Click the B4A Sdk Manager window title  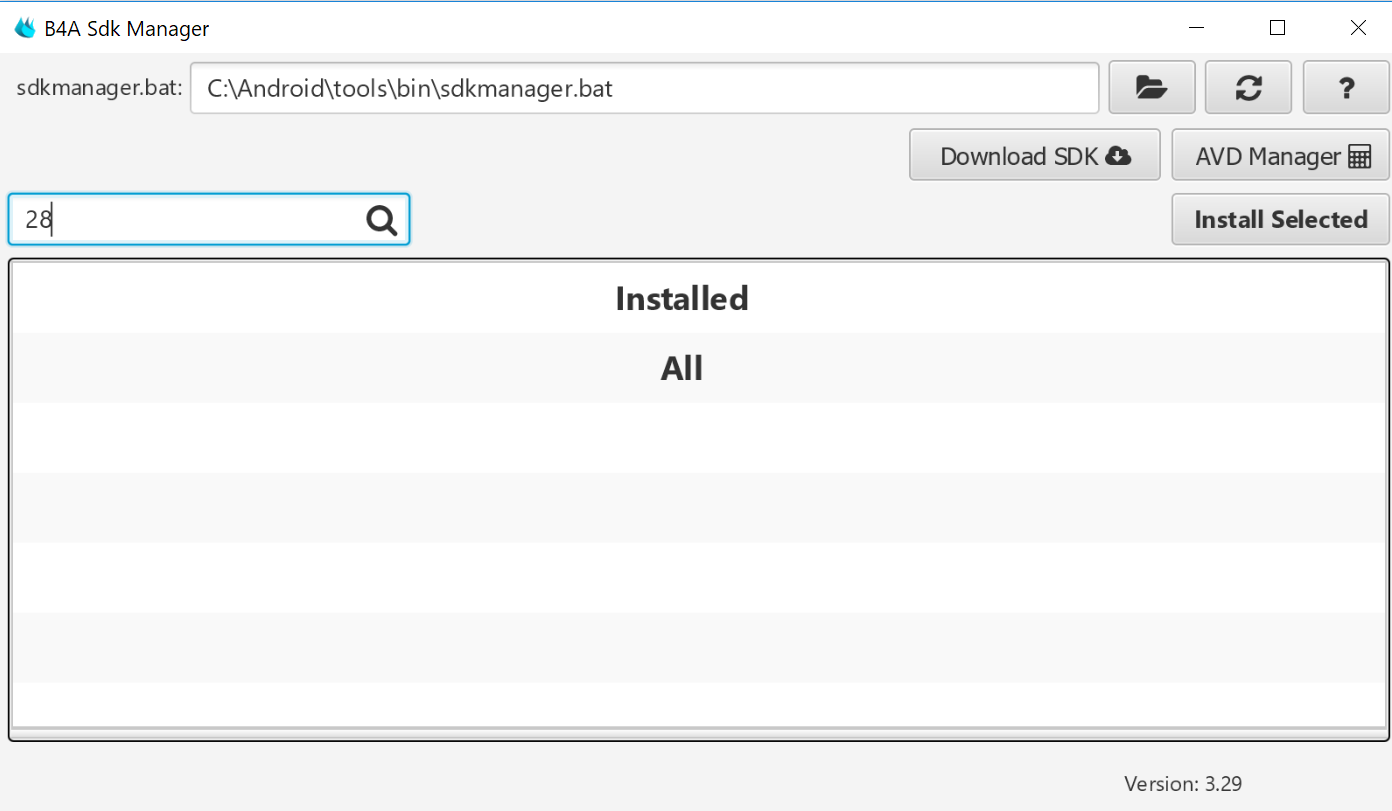tap(127, 29)
